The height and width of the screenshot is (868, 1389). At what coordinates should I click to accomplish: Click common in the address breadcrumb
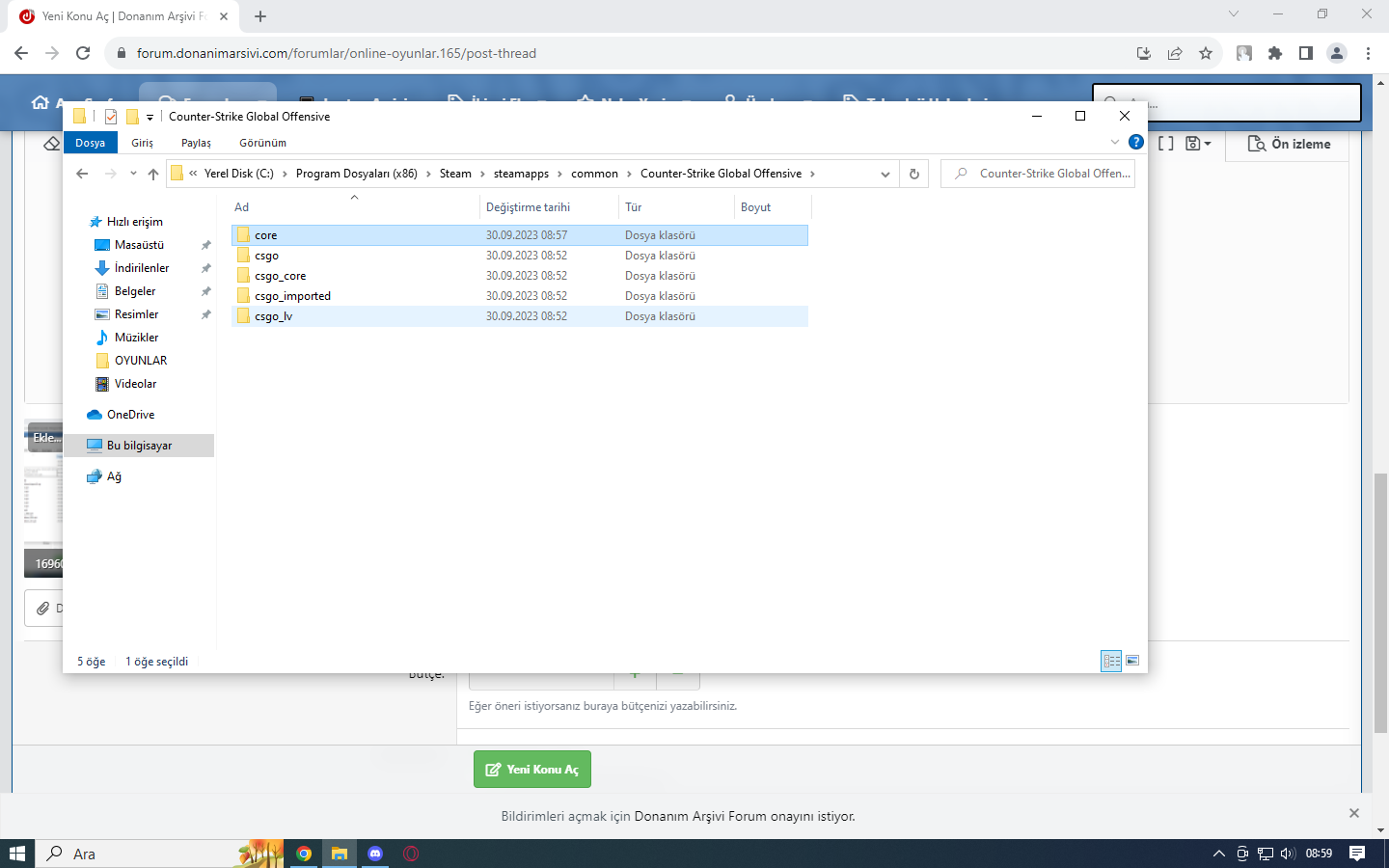click(594, 174)
